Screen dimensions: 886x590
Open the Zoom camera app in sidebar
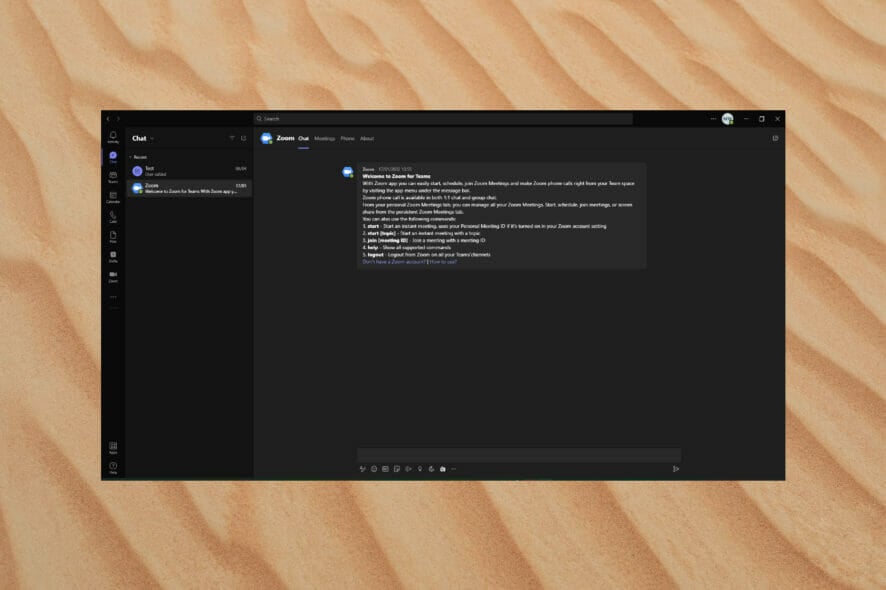click(x=113, y=276)
